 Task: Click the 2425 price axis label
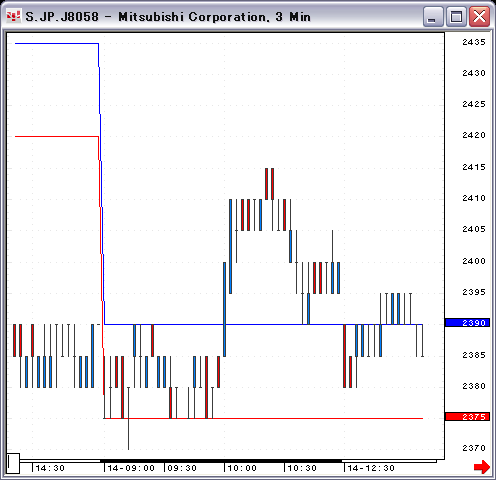click(474, 104)
